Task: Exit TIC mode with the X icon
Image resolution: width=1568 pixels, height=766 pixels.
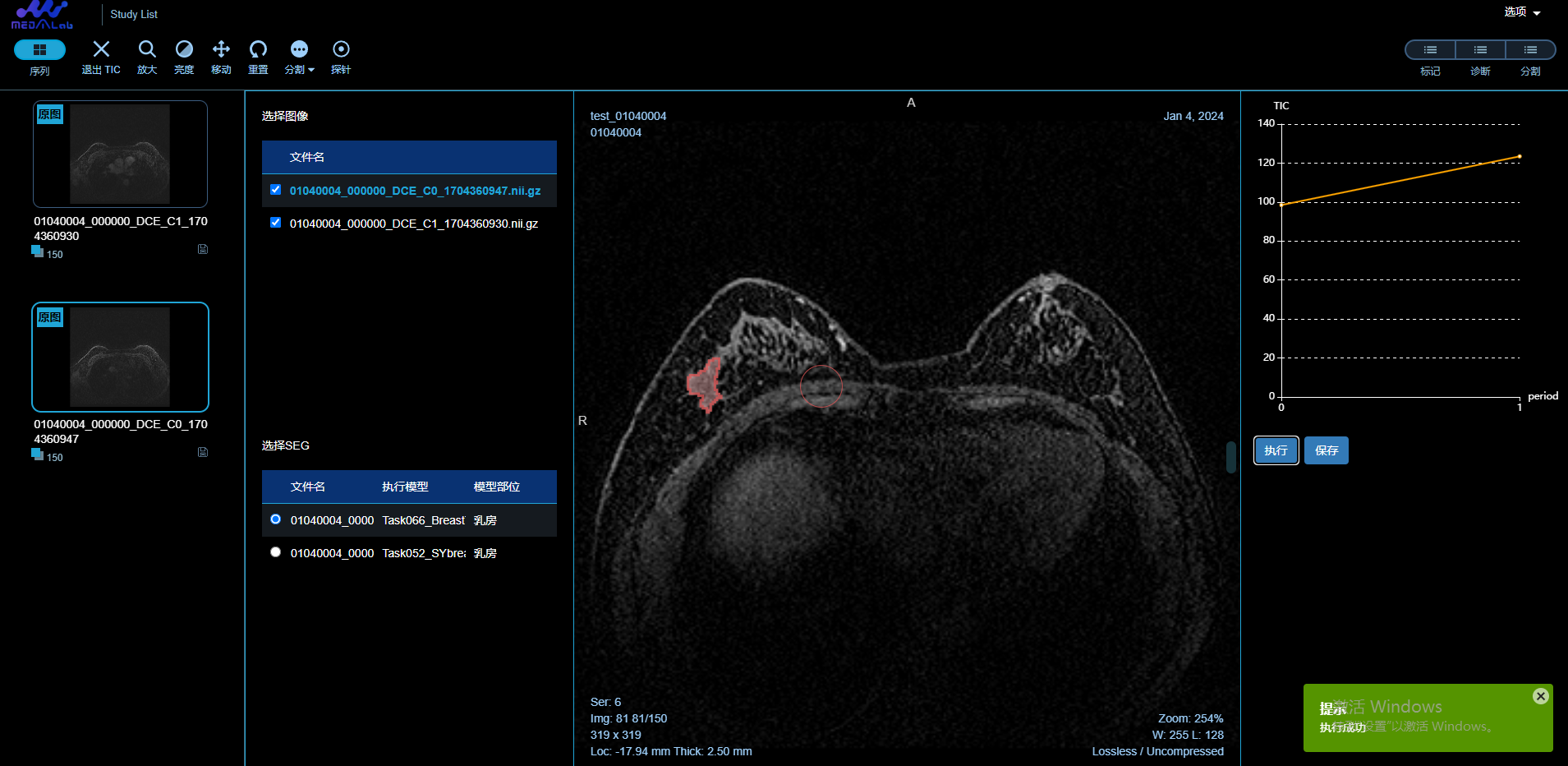Action: click(101, 49)
